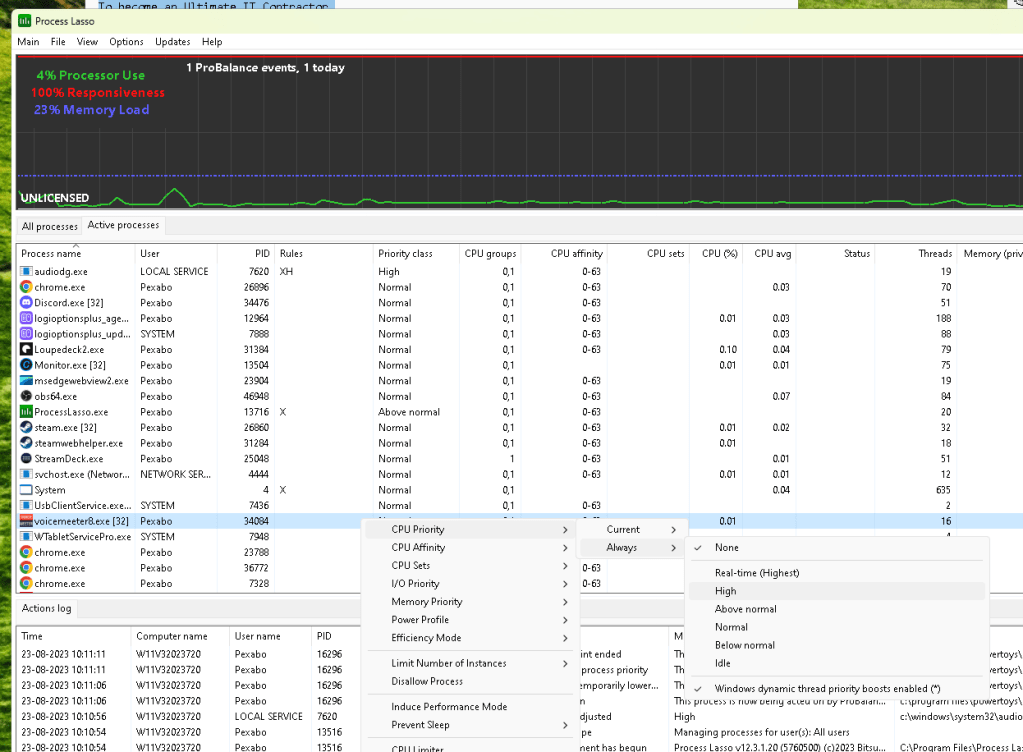Click the Chrome icon for PID 23788

point(26,552)
